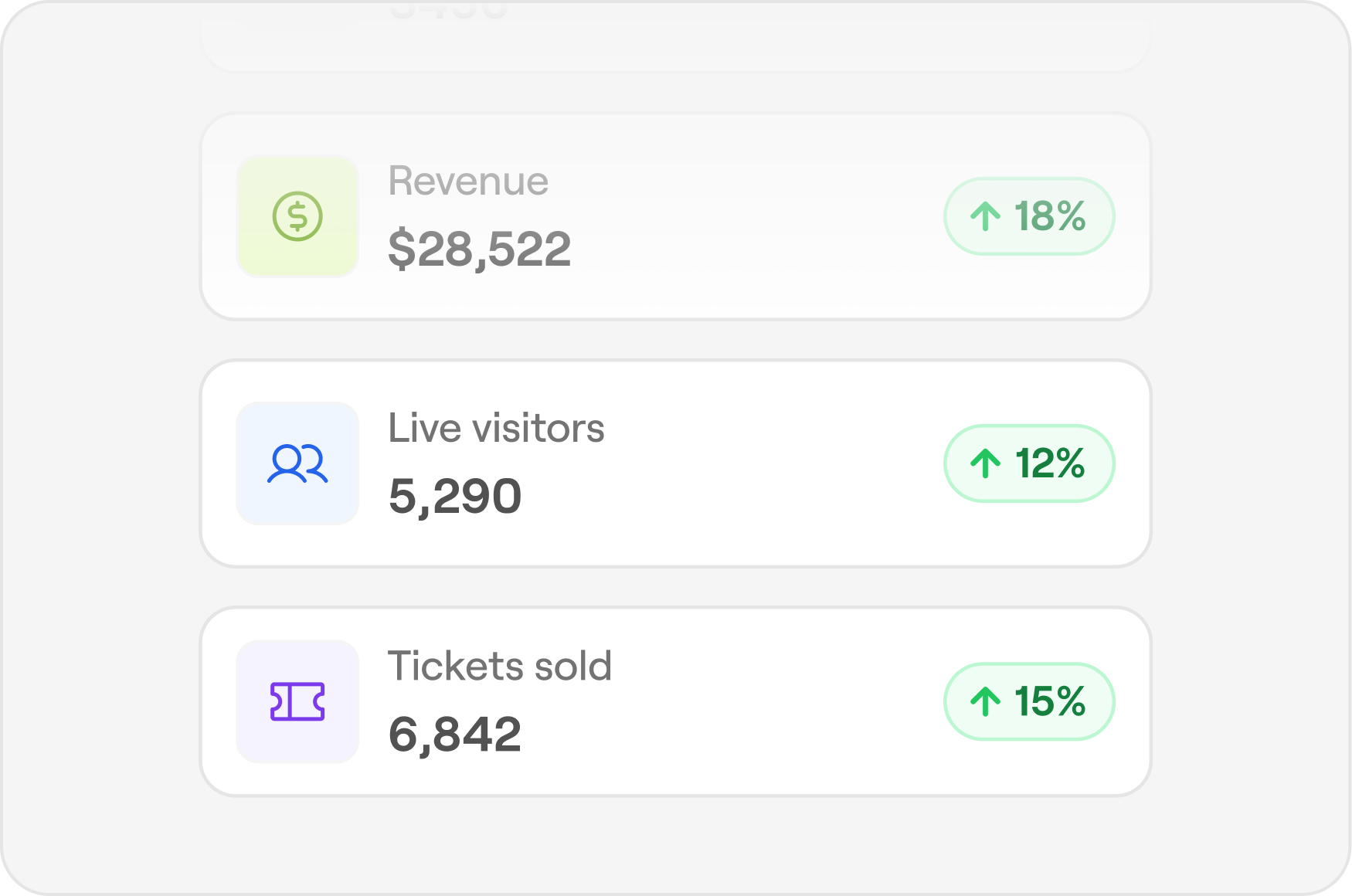Click the green arrow in 18% badge

point(986,216)
